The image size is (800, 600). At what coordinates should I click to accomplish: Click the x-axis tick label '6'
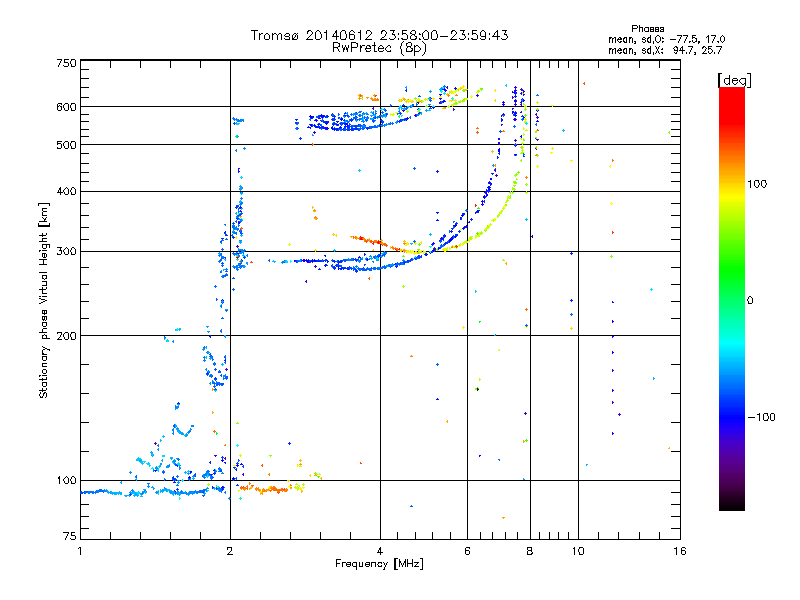[467, 551]
